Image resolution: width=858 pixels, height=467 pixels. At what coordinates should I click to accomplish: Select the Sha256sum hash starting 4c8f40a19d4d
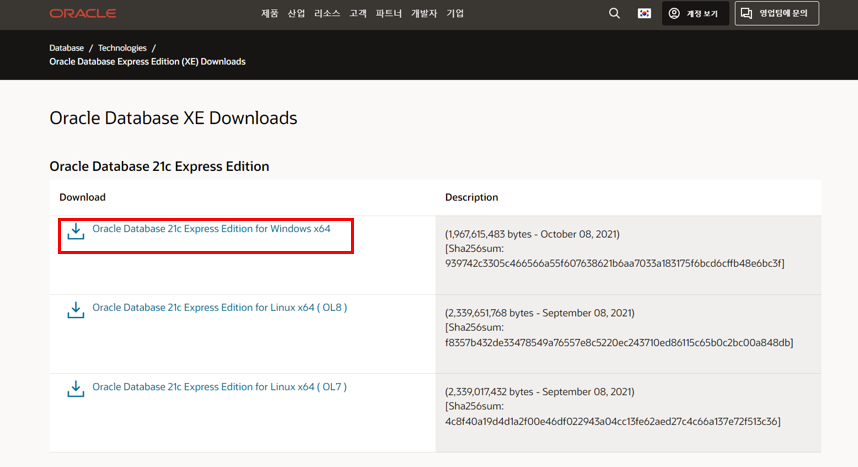pyautogui.click(x=613, y=422)
